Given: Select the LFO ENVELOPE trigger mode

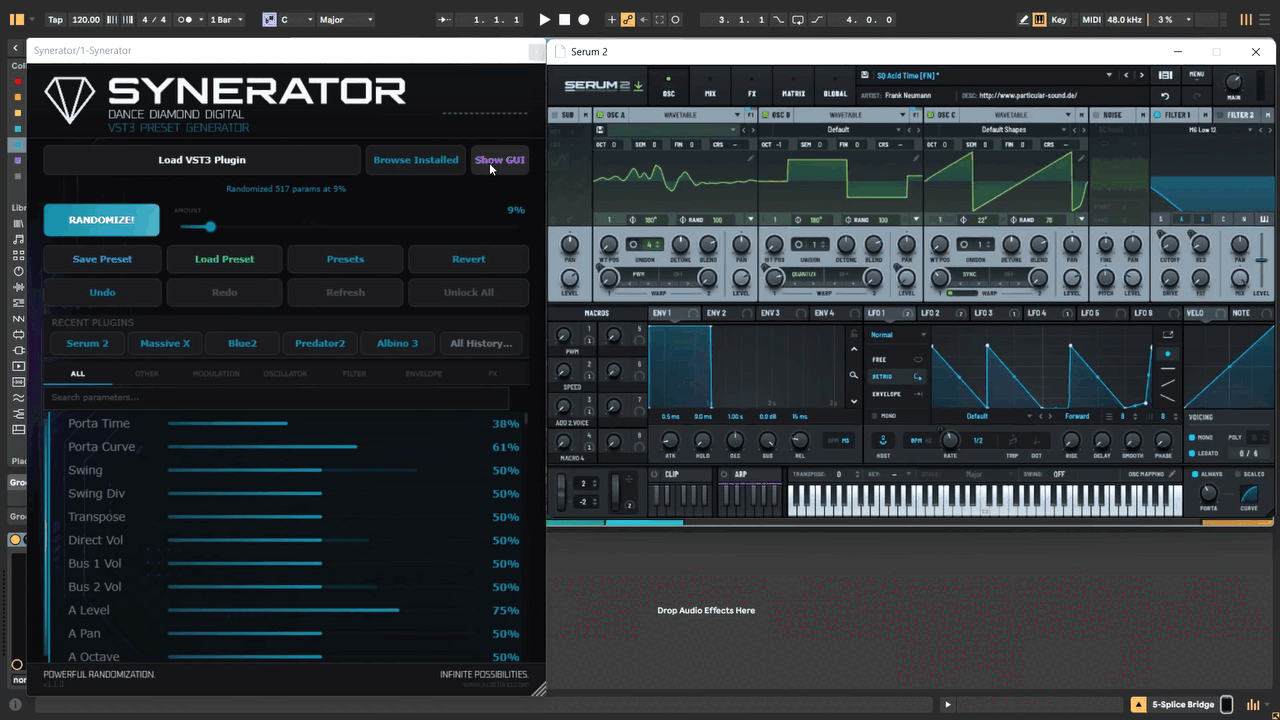Looking at the screenshot, I should click(x=896, y=394).
